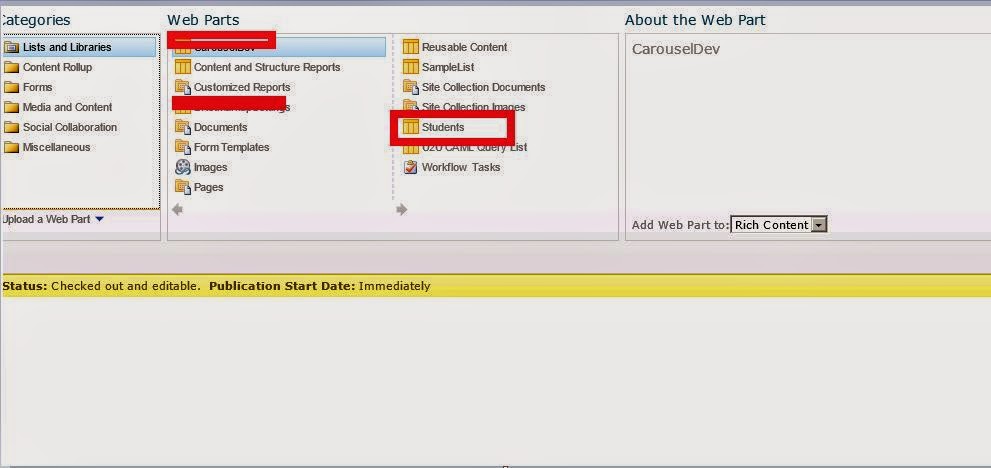Select Site Collection Images web part
Viewport: 991px width, 468px height.
[473, 108]
